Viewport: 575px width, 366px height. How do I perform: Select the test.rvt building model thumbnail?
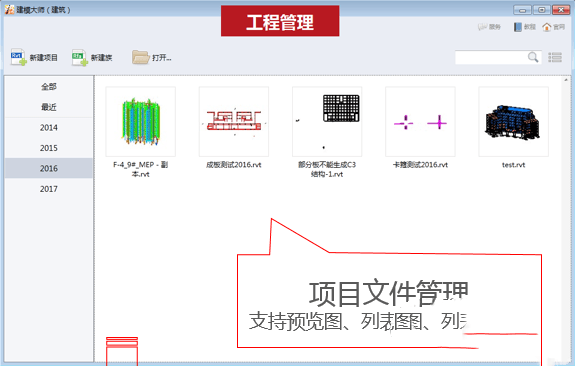[x=513, y=121]
